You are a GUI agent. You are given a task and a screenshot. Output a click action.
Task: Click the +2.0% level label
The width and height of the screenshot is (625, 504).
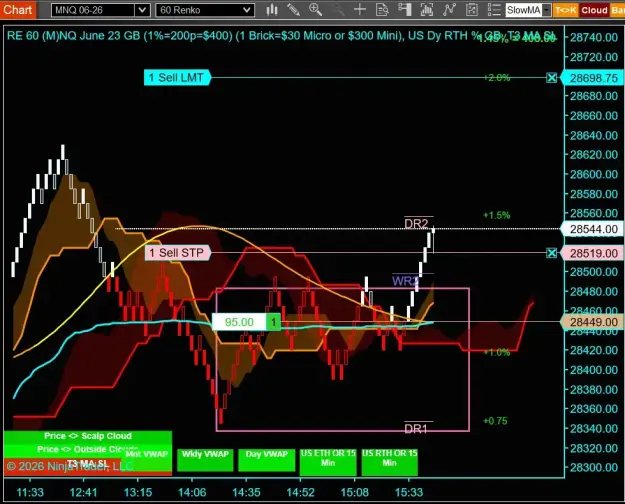(x=497, y=78)
